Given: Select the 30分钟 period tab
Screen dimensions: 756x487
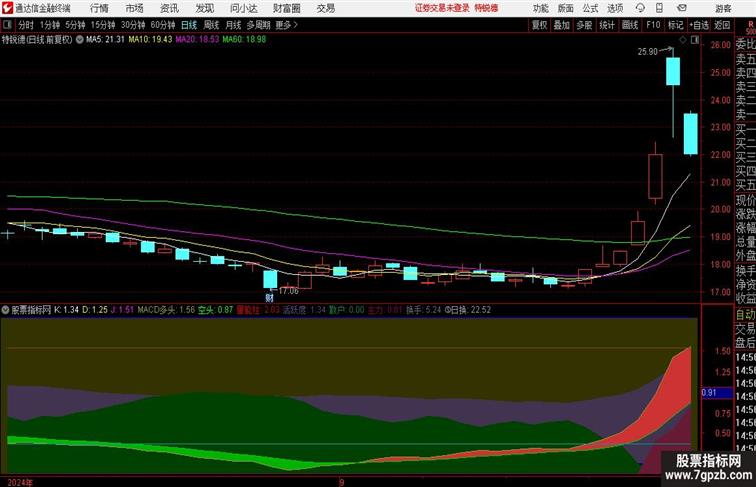Looking at the screenshot, I should [x=133, y=25].
